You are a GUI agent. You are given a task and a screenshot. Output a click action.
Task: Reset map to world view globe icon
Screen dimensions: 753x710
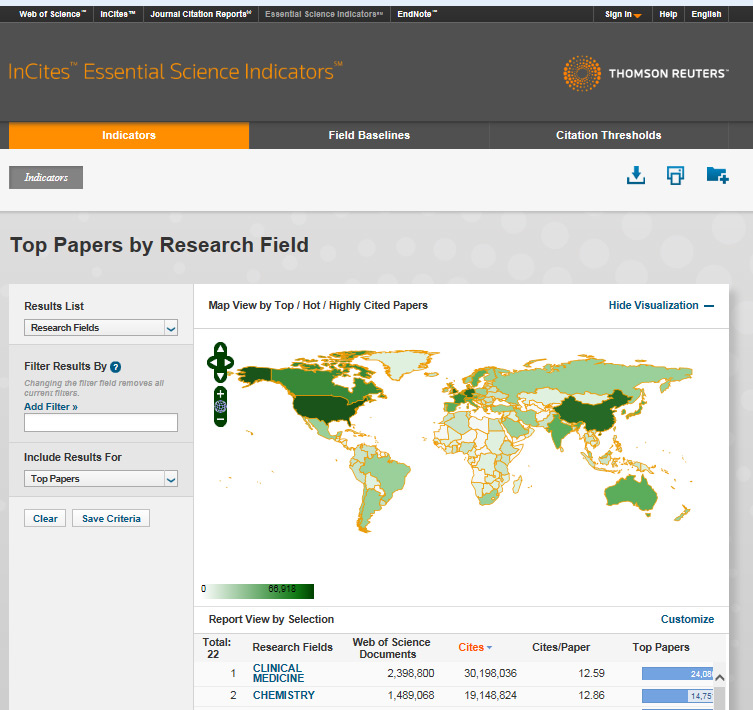(x=220, y=407)
